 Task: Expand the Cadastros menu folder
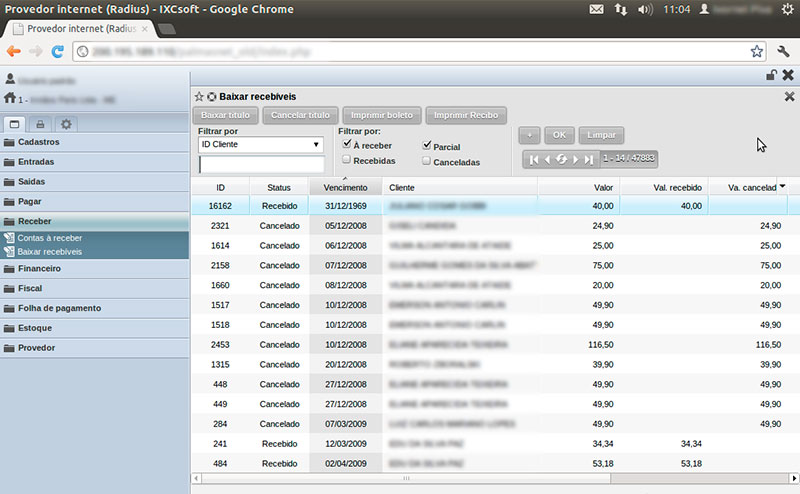[94, 142]
